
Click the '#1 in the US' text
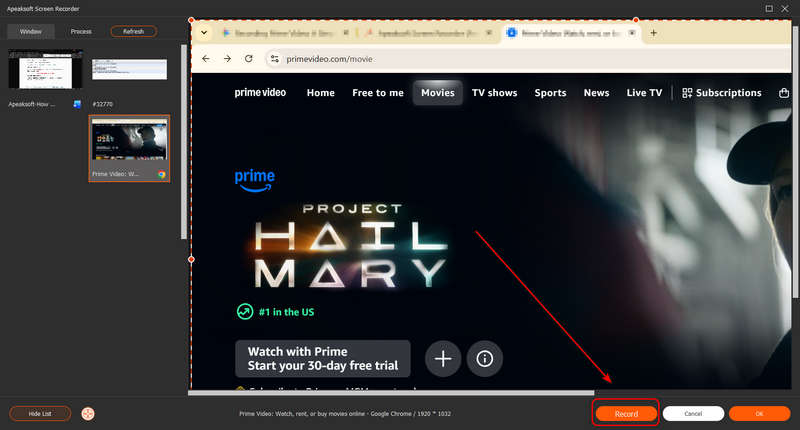coord(286,312)
